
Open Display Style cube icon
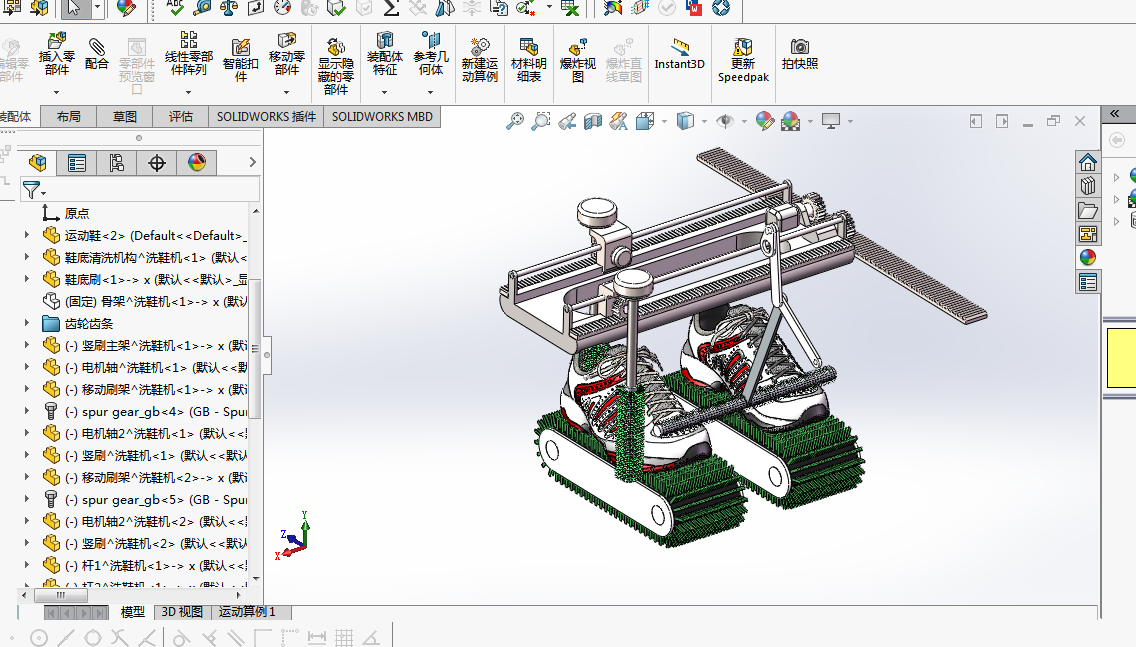pos(685,121)
